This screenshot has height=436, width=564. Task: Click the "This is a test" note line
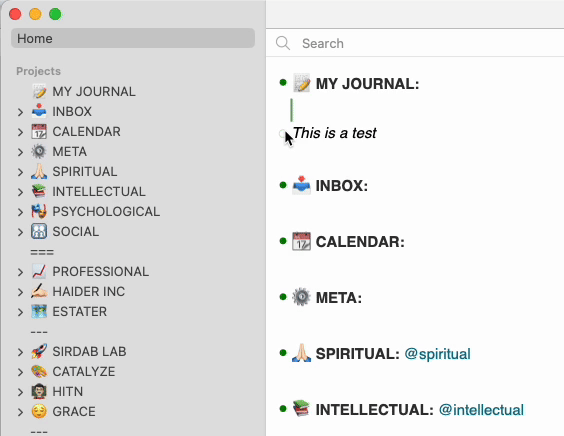point(335,133)
